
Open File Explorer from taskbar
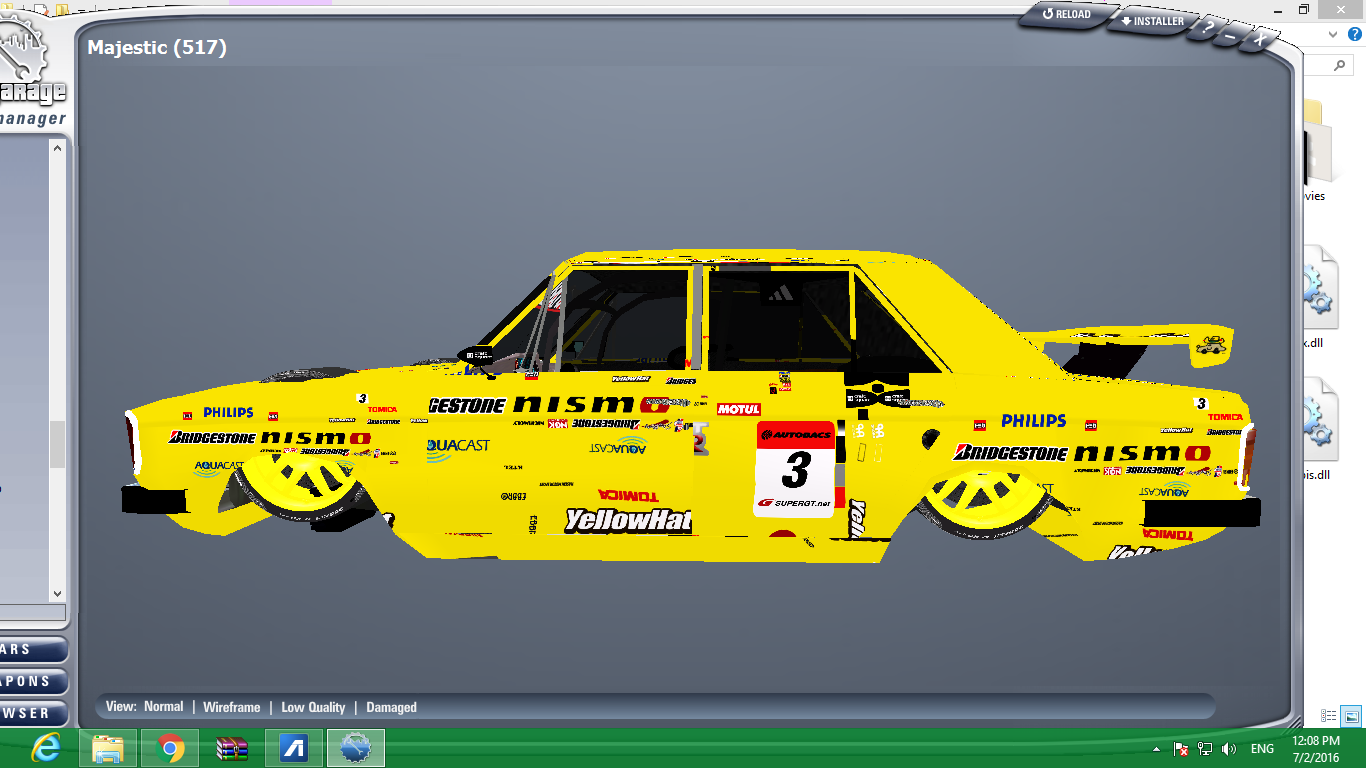(x=107, y=748)
